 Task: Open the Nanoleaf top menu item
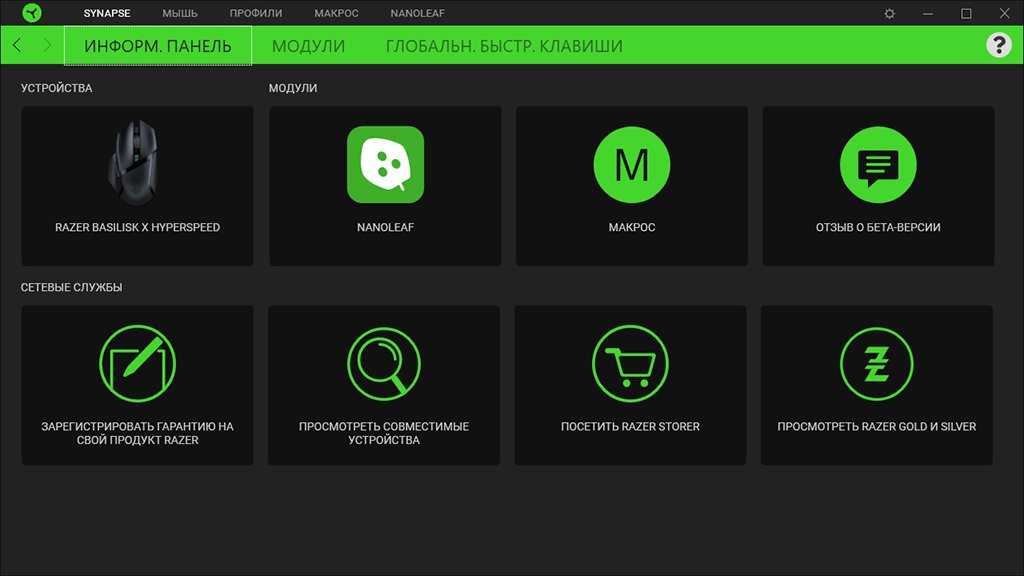tap(418, 14)
